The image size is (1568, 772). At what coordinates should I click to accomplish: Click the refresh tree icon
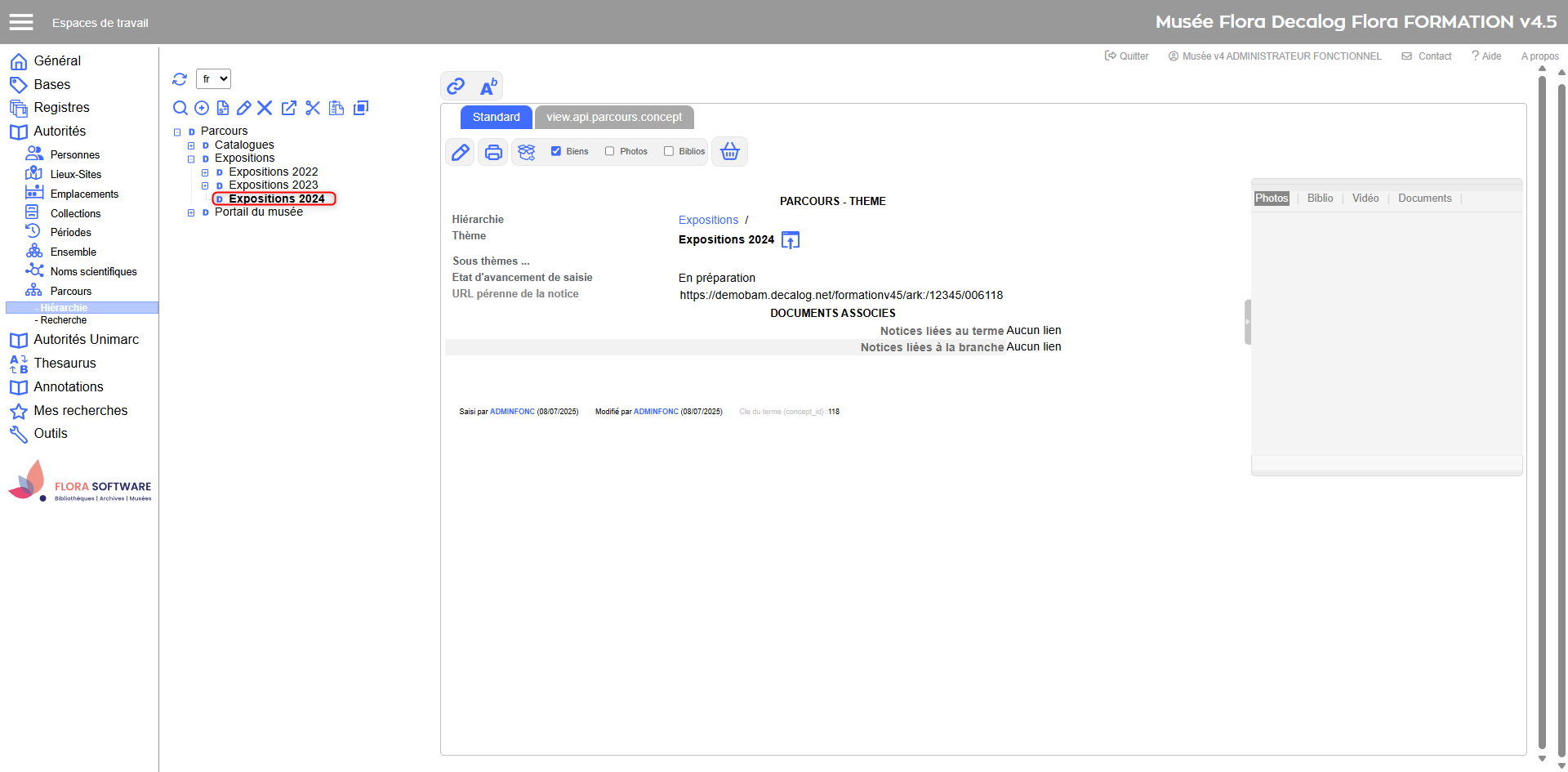[180, 79]
